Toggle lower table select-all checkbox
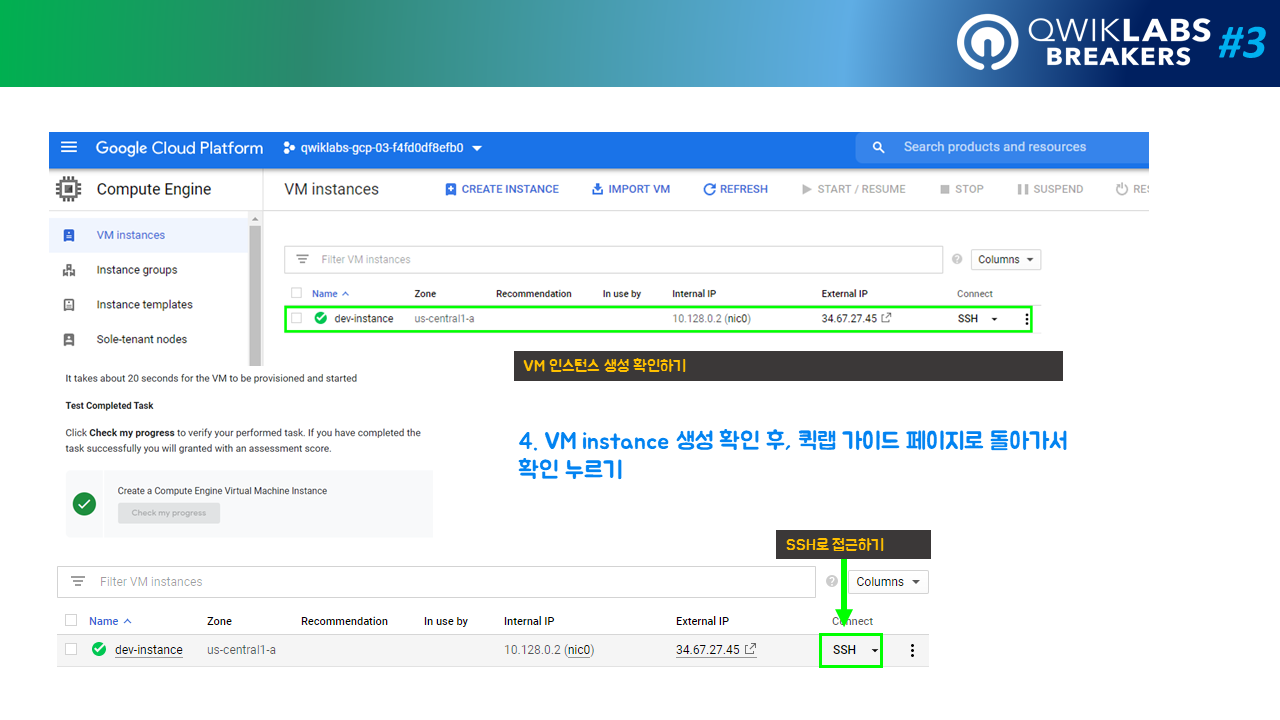 point(71,620)
